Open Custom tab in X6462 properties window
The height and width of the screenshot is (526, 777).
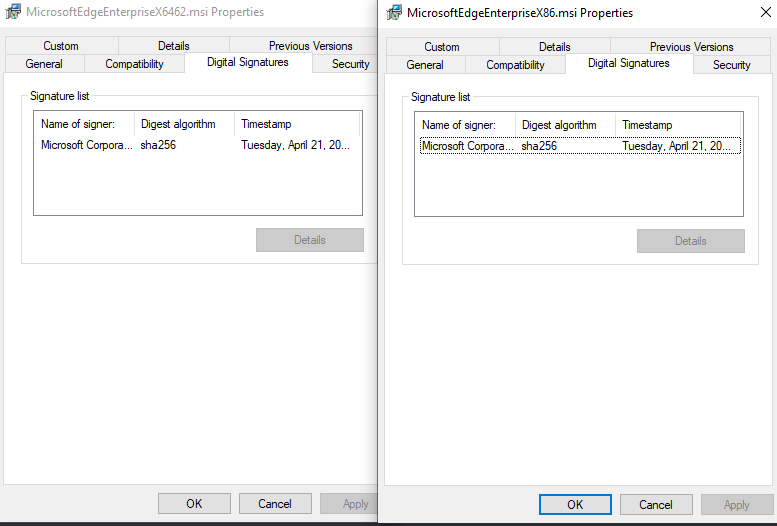[x=61, y=46]
